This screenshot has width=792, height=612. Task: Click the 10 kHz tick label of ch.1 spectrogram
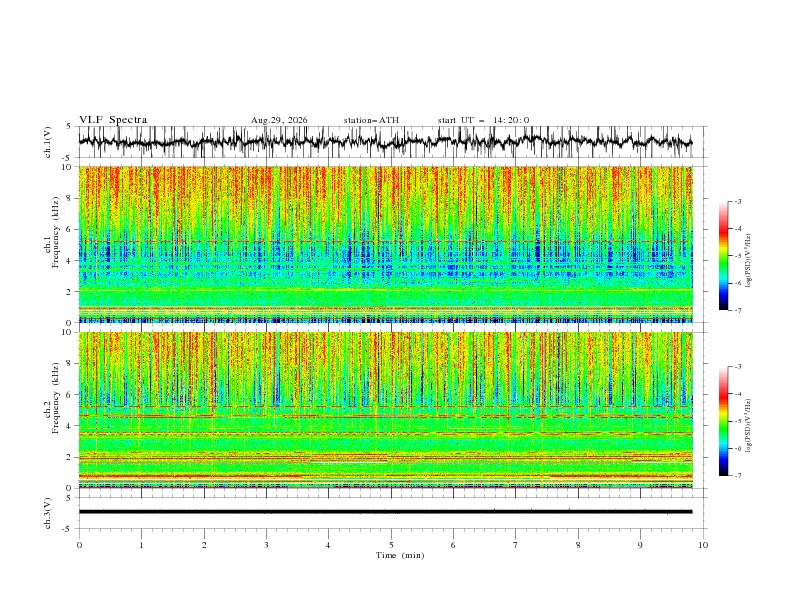(x=69, y=167)
